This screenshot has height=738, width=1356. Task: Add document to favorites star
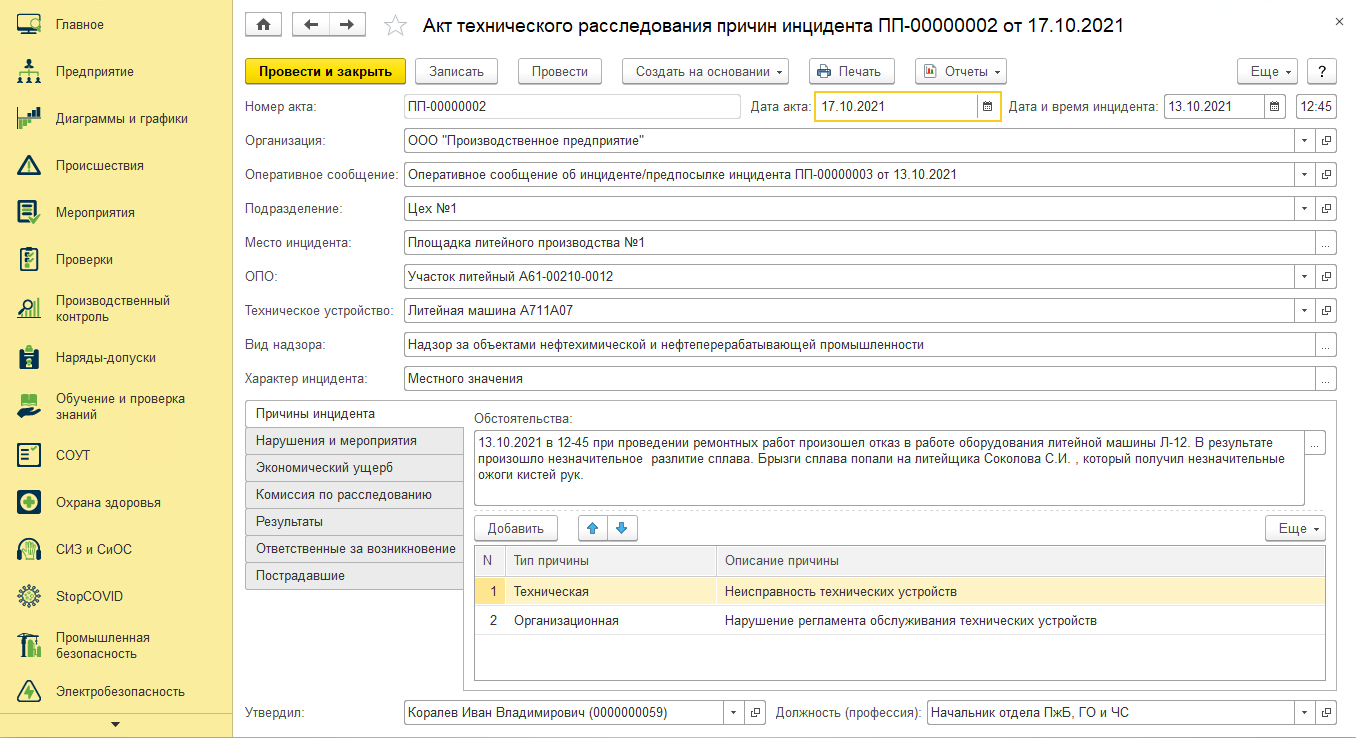395,26
